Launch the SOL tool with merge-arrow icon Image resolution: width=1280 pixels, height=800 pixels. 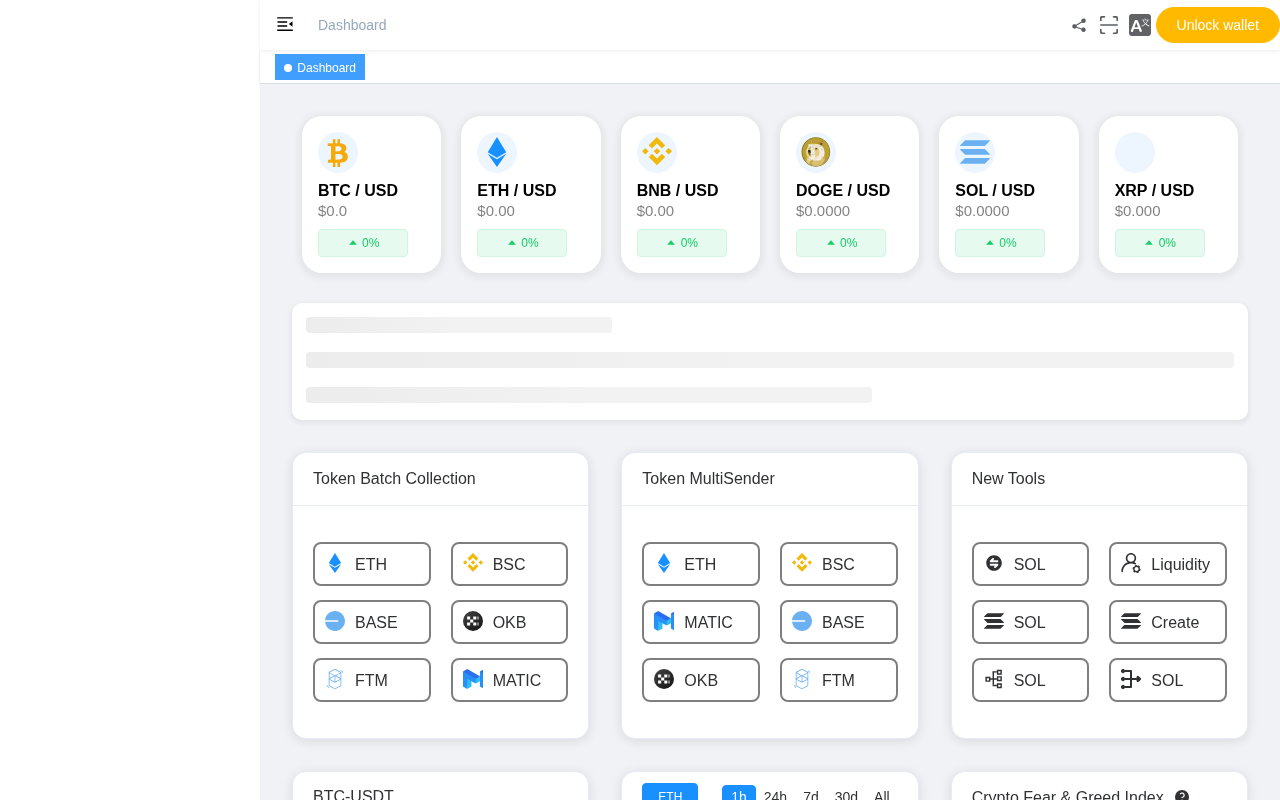[x=1168, y=680]
